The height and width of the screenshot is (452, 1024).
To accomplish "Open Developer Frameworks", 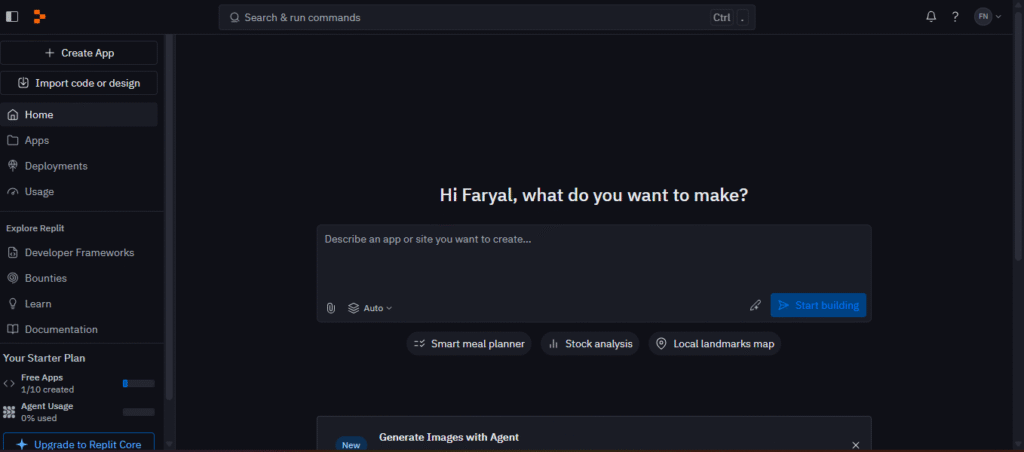I will click(79, 252).
